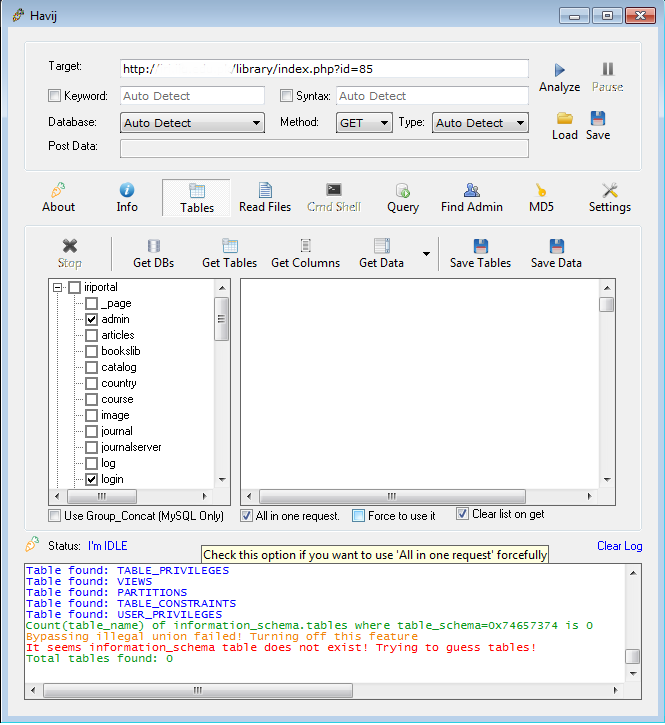Select the journal table row
Screen dimensions: 665x725
pyautogui.click(x=117, y=431)
